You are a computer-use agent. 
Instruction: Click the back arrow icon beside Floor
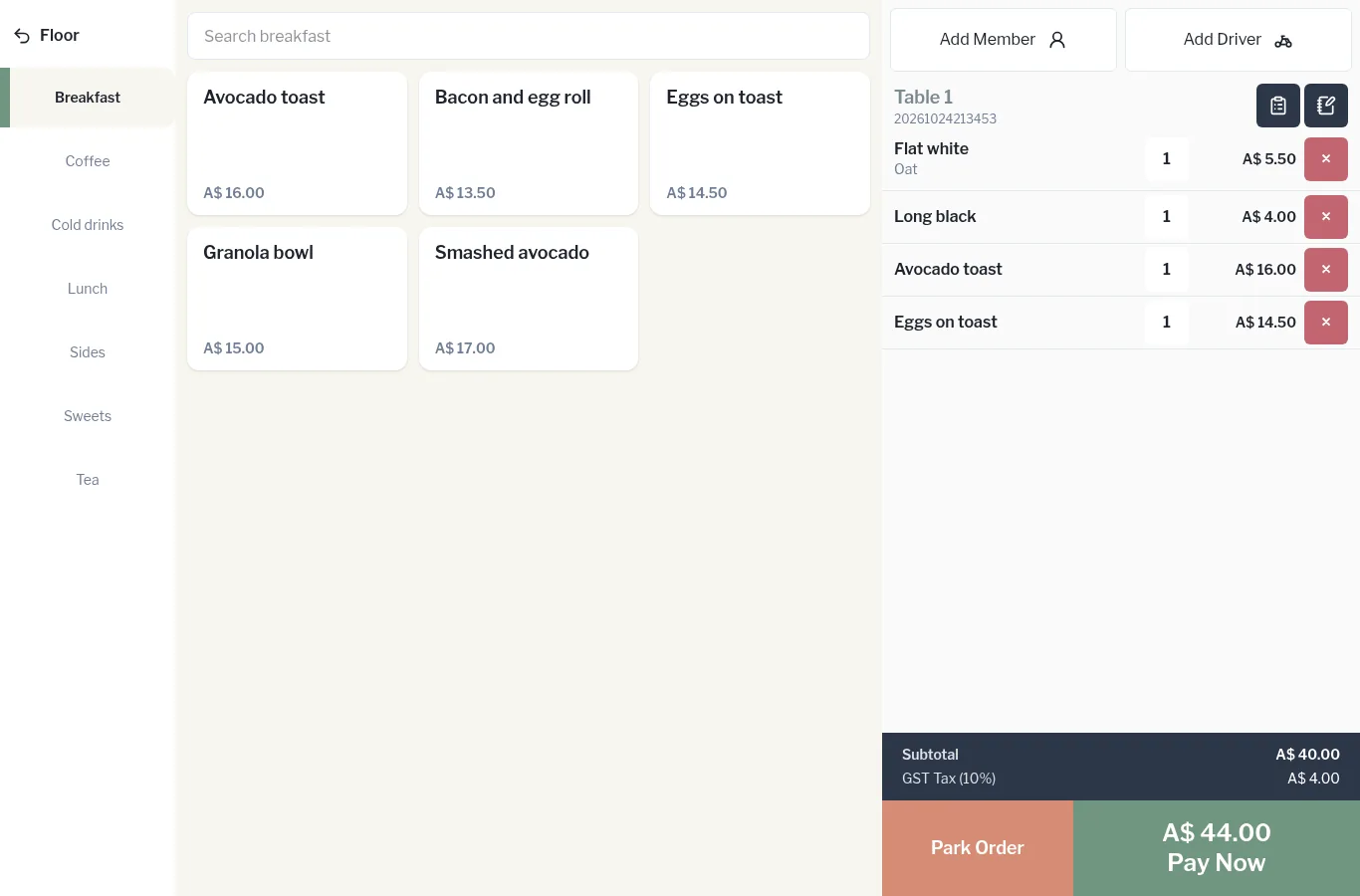(x=22, y=36)
